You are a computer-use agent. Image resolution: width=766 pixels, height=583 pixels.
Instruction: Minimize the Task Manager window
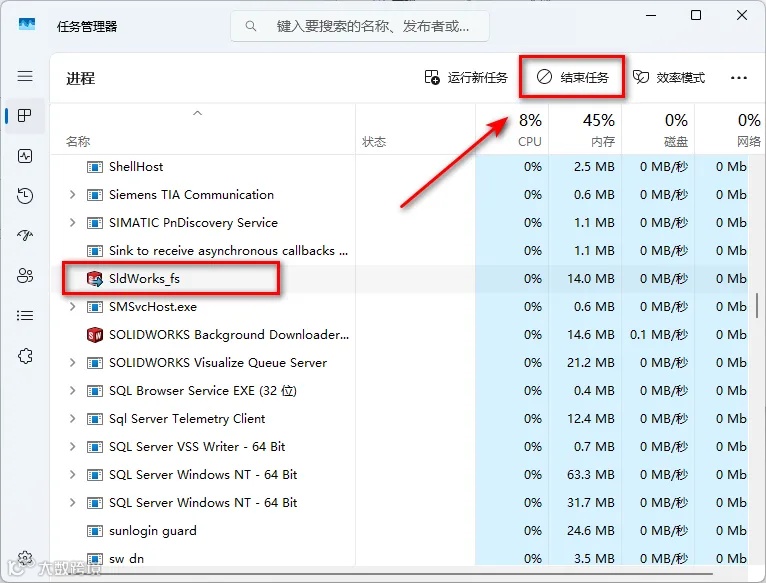651,15
